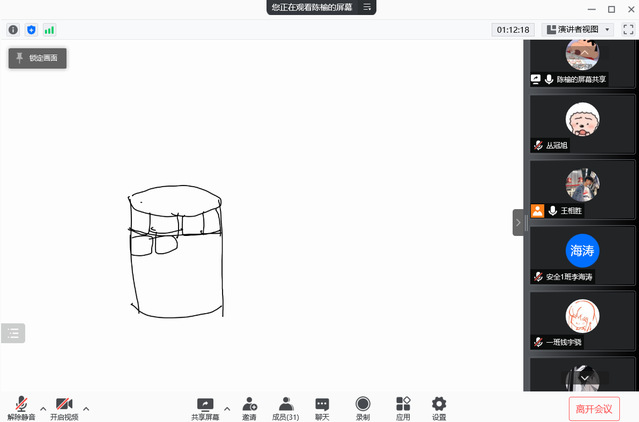Open the 邀请 invite icon
The width and height of the screenshot is (639, 422).
[249, 405]
